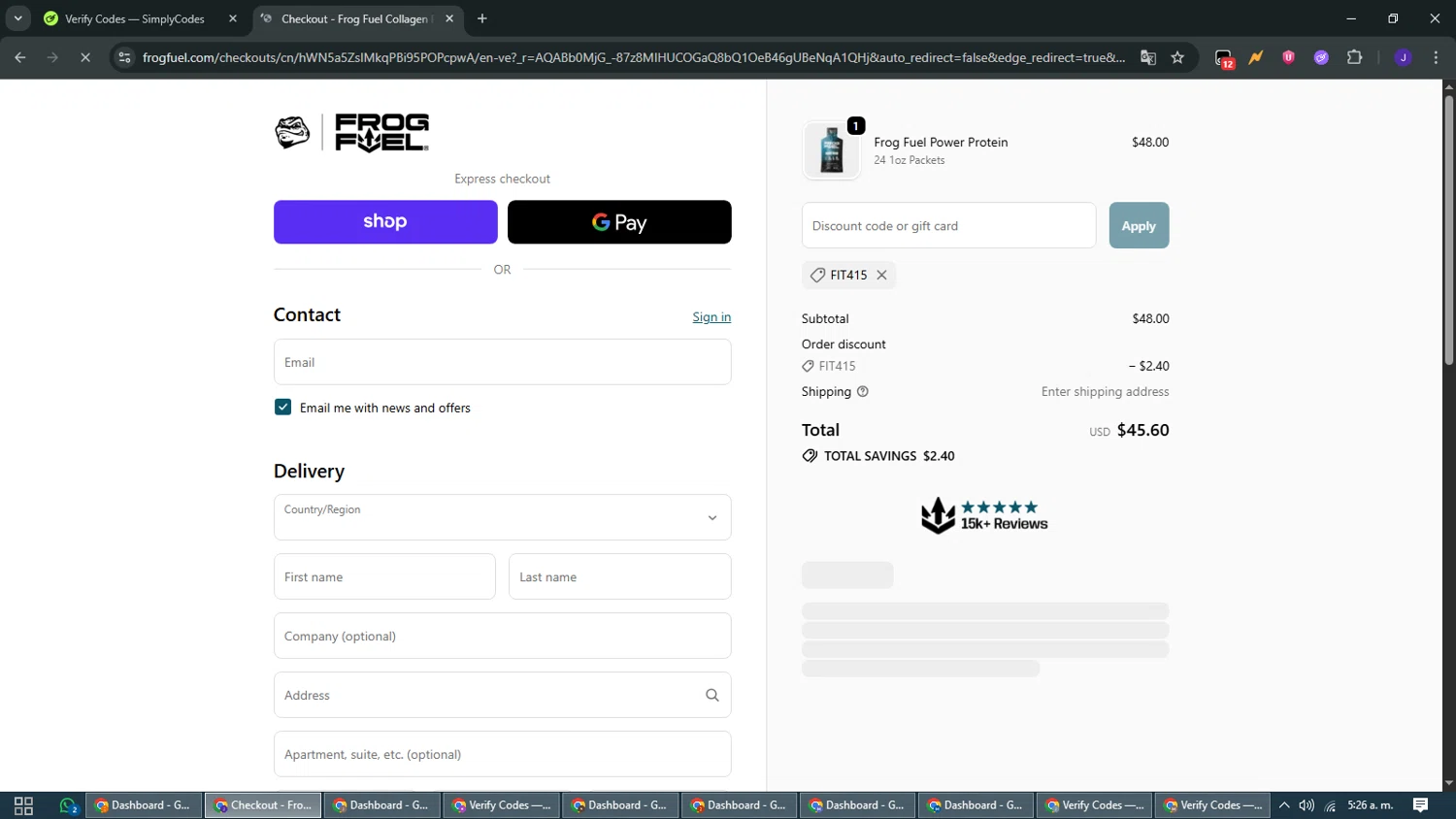Click the page vertical scrollbar
This screenshot has width=1456, height=819.
coord(1448,230)
